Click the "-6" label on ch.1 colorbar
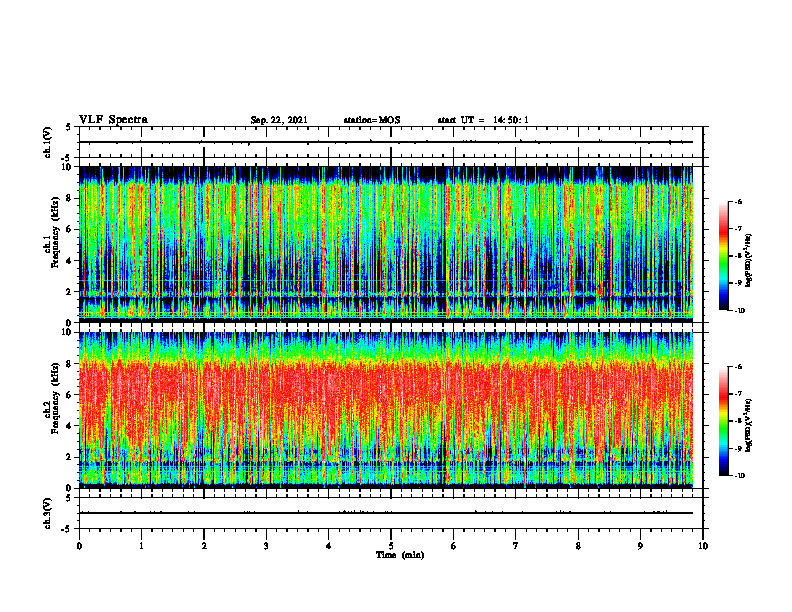792x612 pixels. 738,201
